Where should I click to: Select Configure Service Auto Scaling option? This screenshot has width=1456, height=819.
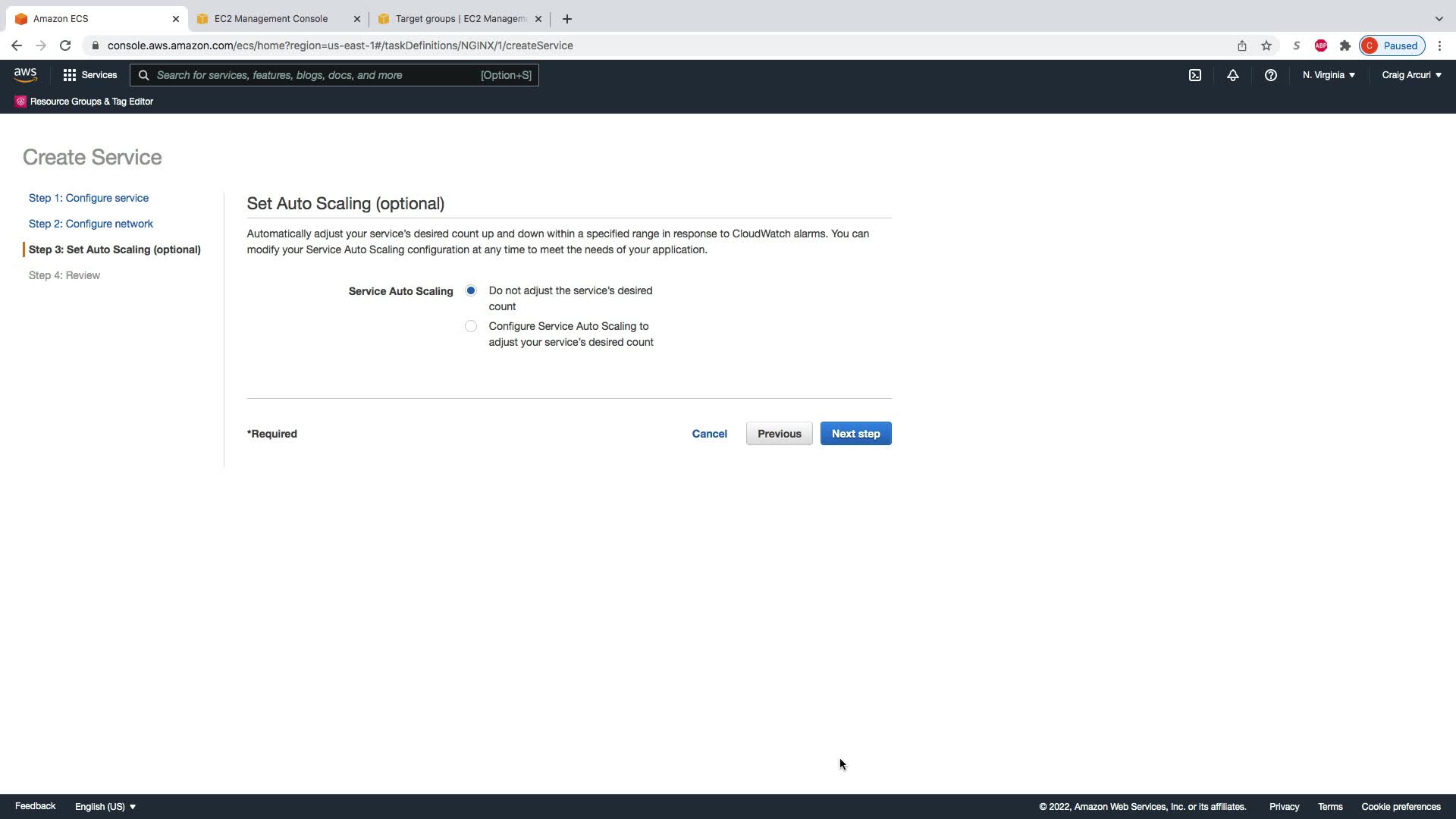[x=471, y=326]
